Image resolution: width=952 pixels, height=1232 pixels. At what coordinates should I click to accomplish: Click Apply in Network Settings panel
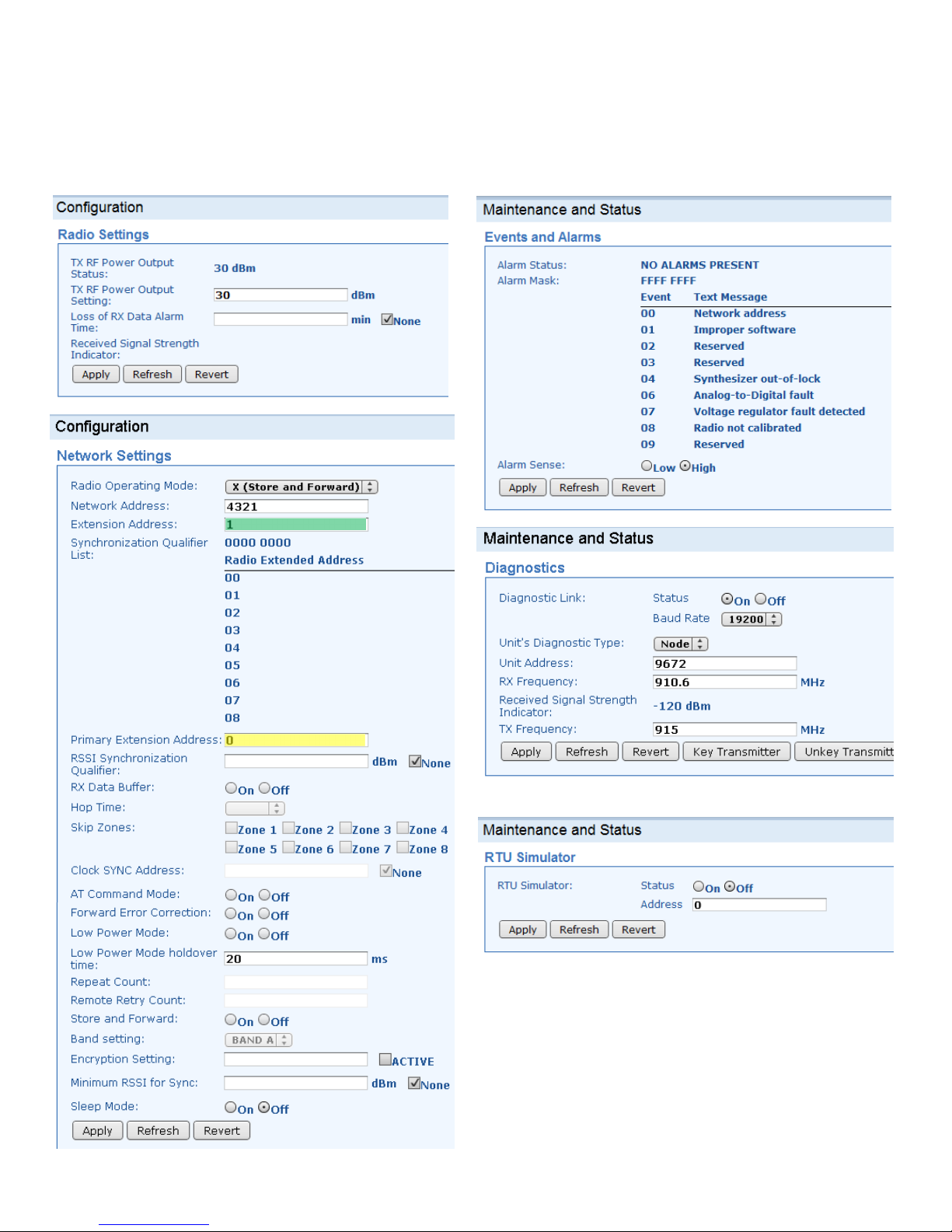pyautogui.click(x=97, y=1130)
